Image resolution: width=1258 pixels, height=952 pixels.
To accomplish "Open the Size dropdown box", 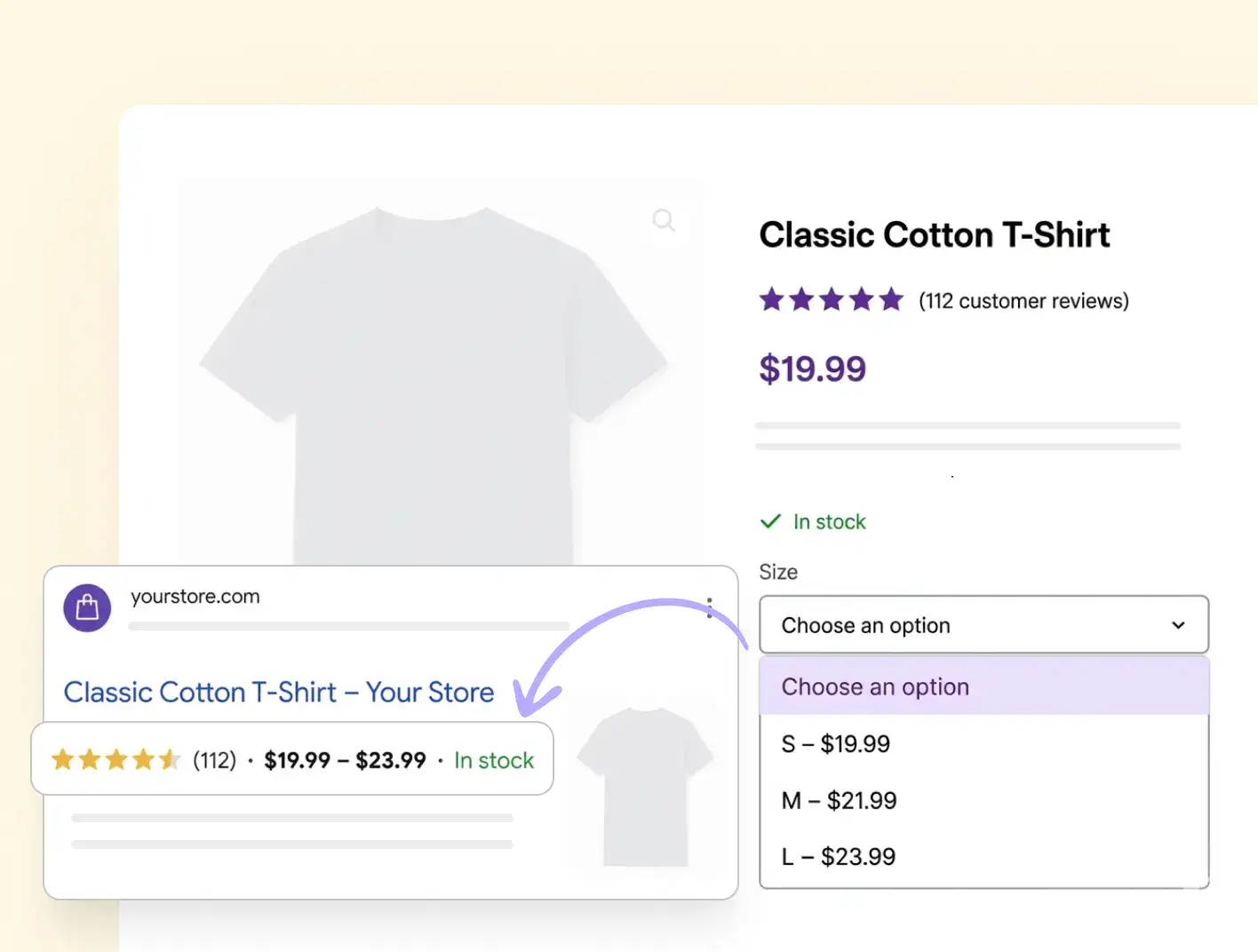I will (983, 625).
